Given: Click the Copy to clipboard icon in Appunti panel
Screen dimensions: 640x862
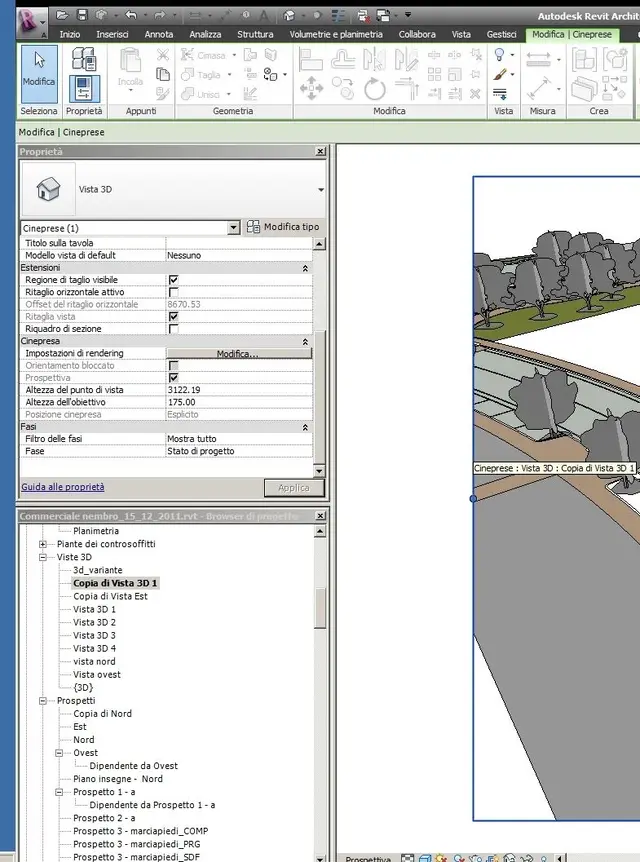Looking at the screenshot, I should click(163, 74).
